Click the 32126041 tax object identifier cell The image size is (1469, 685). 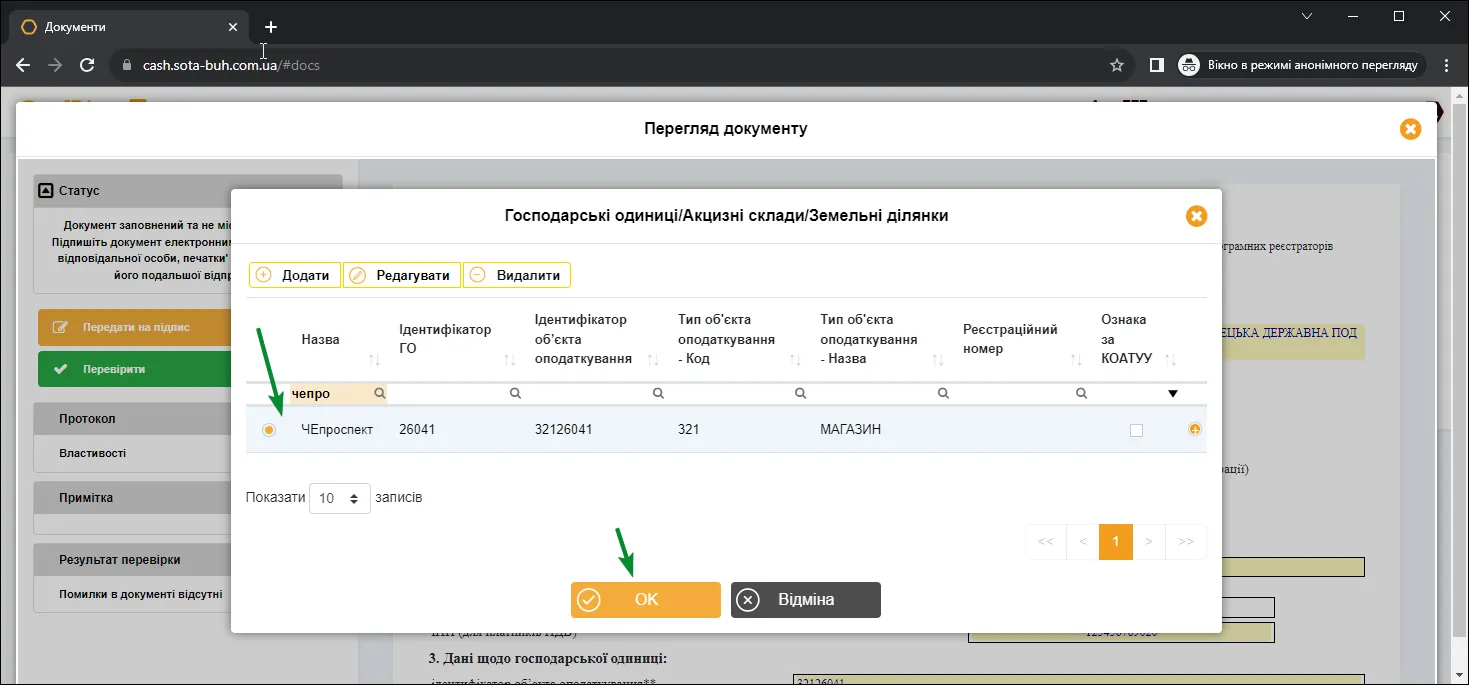click(564, 430)
